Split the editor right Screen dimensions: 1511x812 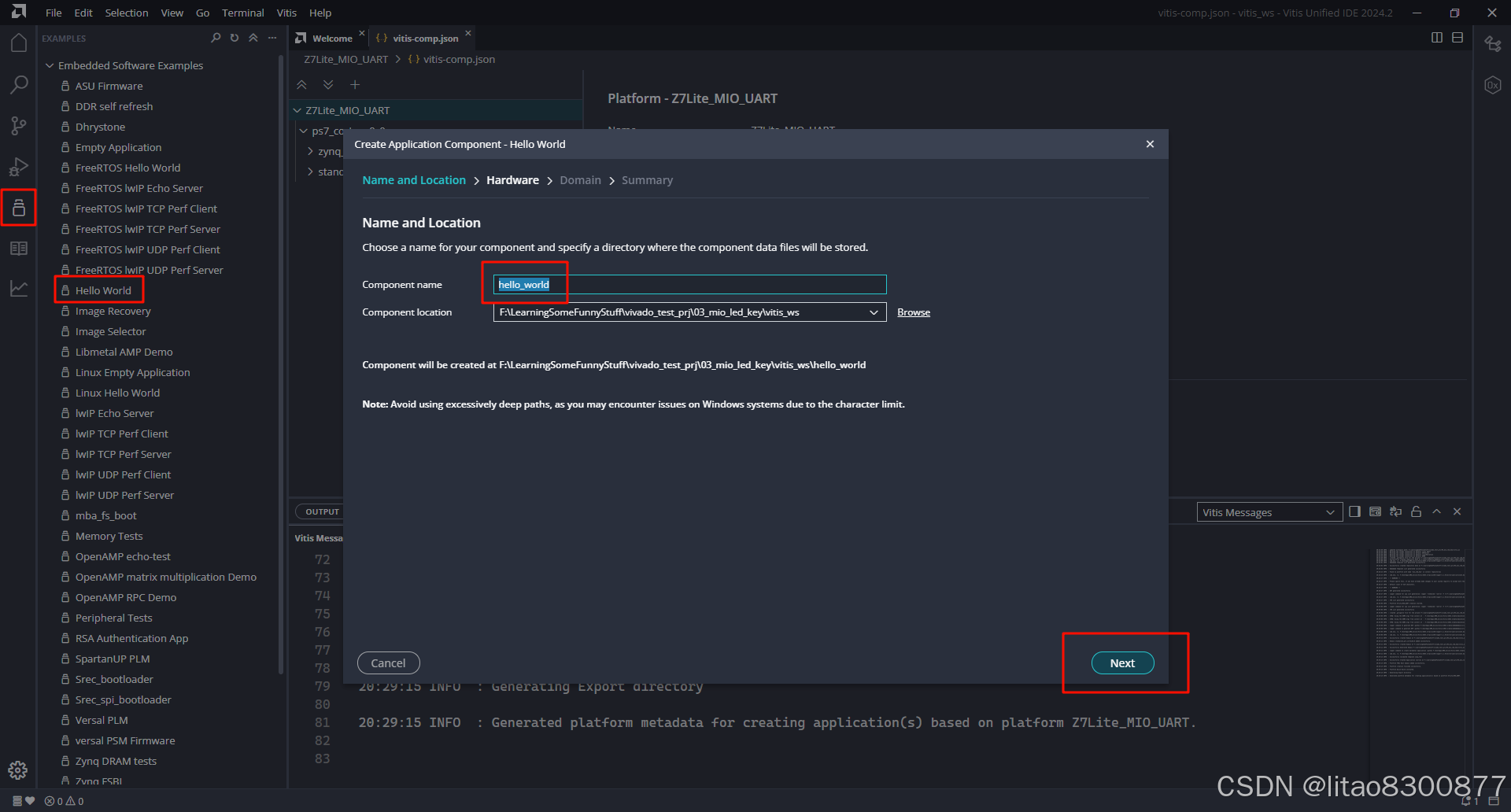tap(1437, 38)
